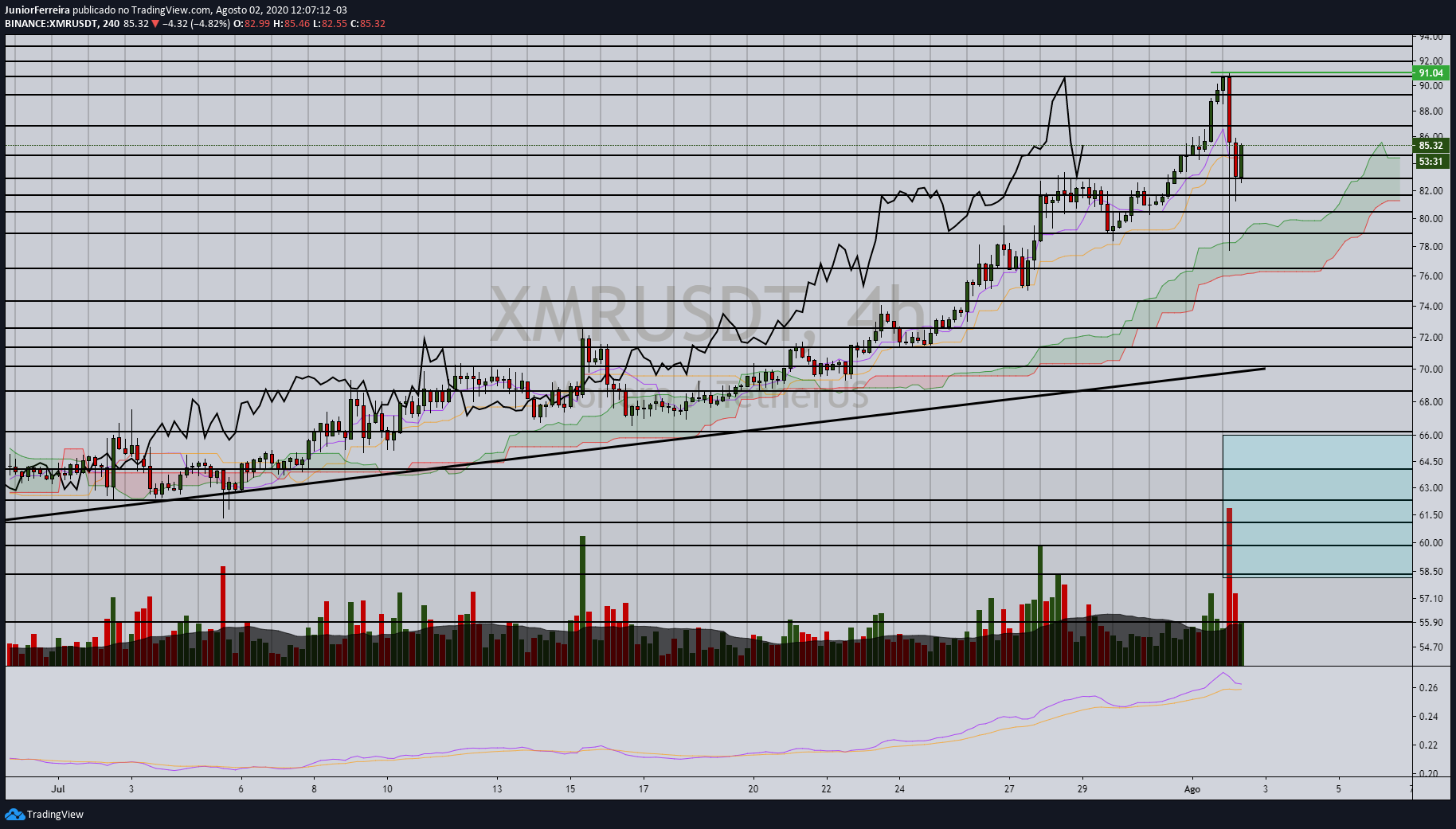This screenshot has height=829, width=1456.
Task: Click the rising black diagonal trendline
Action: [635, 444]
